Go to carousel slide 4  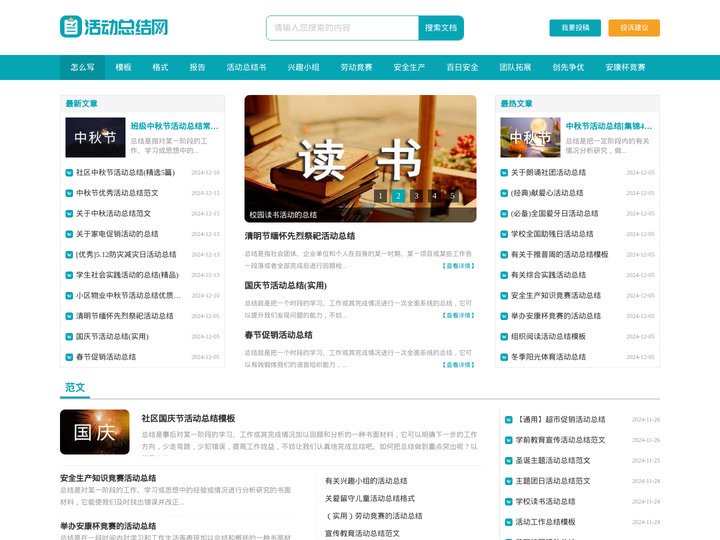click(434, 196)
